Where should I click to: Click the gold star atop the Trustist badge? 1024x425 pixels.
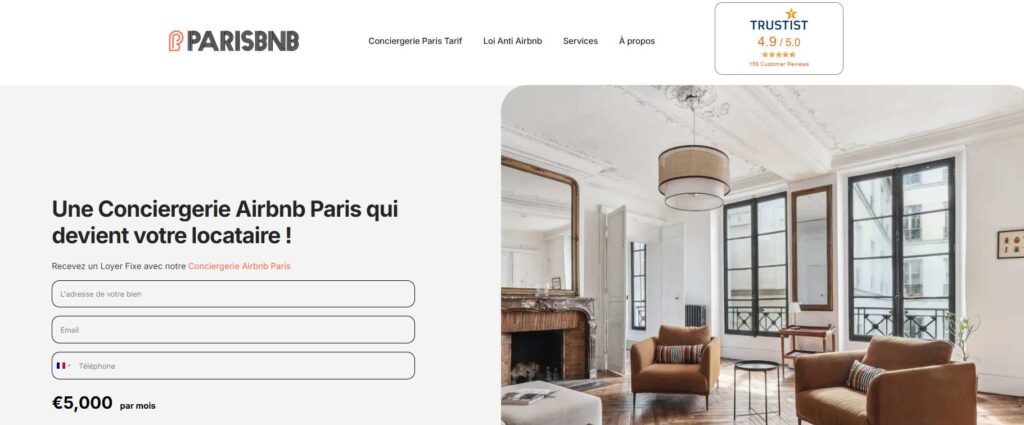click(x=791, y=13)
